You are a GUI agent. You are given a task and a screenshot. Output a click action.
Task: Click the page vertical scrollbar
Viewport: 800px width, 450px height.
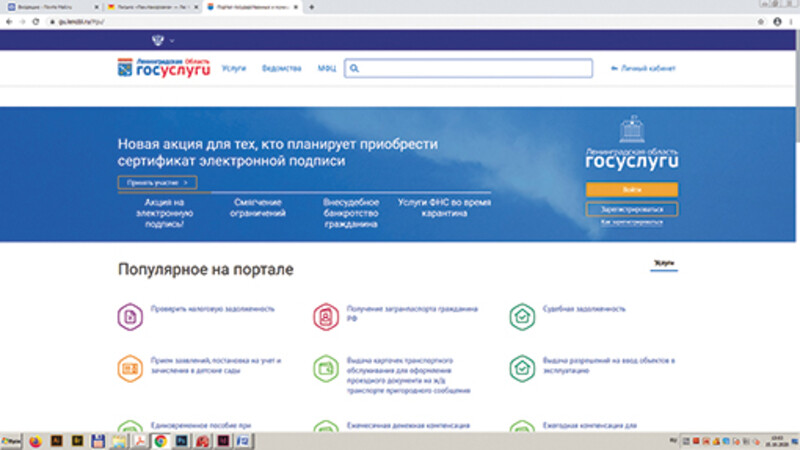coord(797,87)
